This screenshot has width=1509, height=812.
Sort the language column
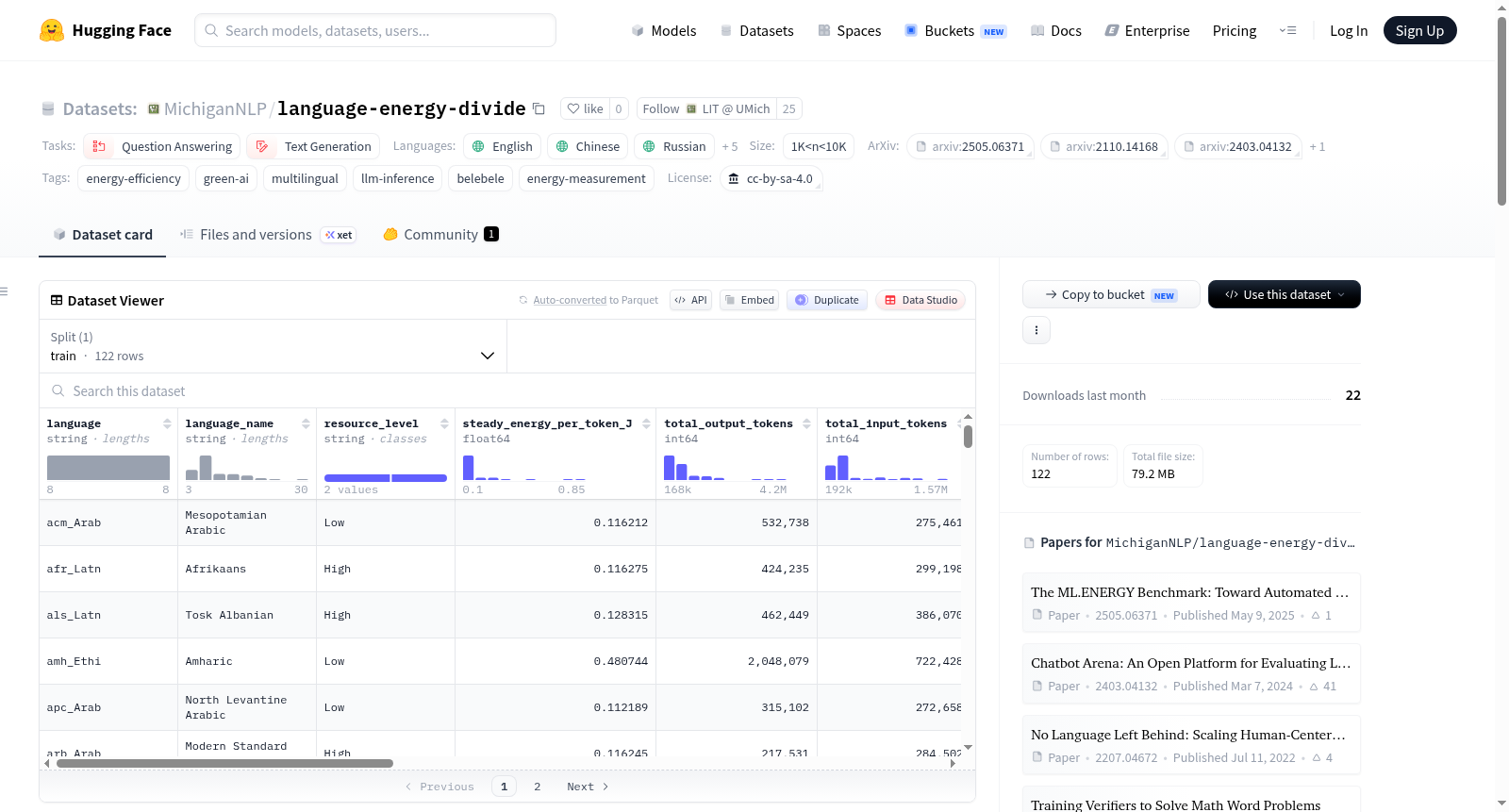pyautogui.click(x=167, y=423)
